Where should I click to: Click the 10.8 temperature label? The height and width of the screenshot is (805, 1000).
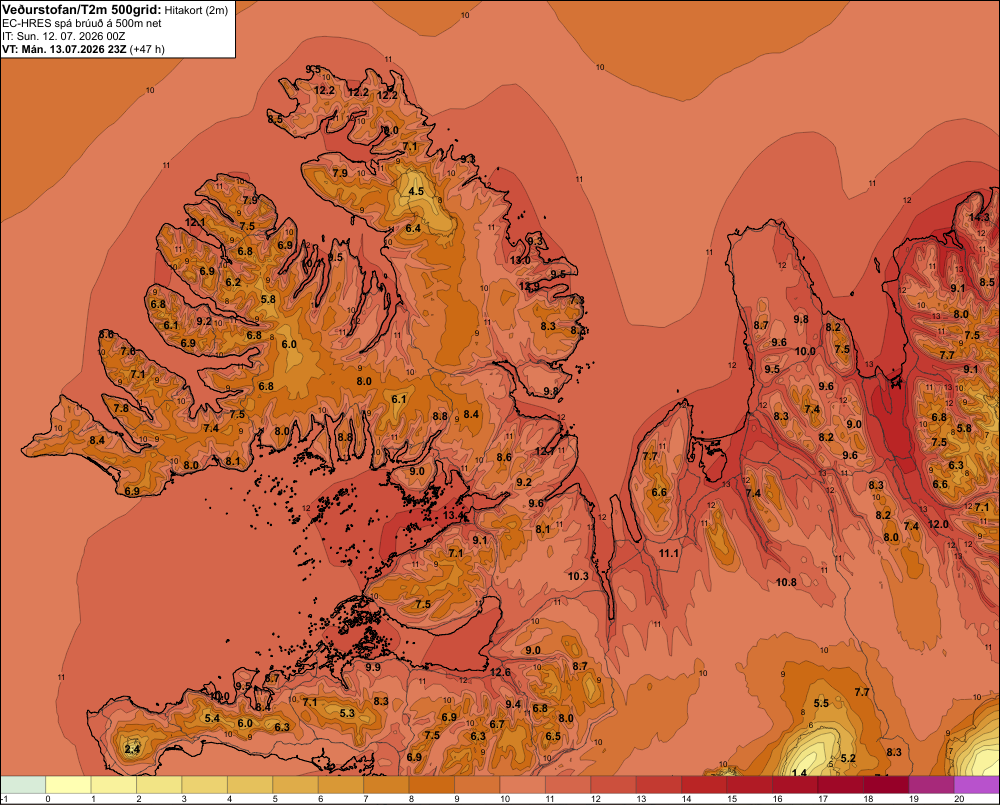click(786, 582)
